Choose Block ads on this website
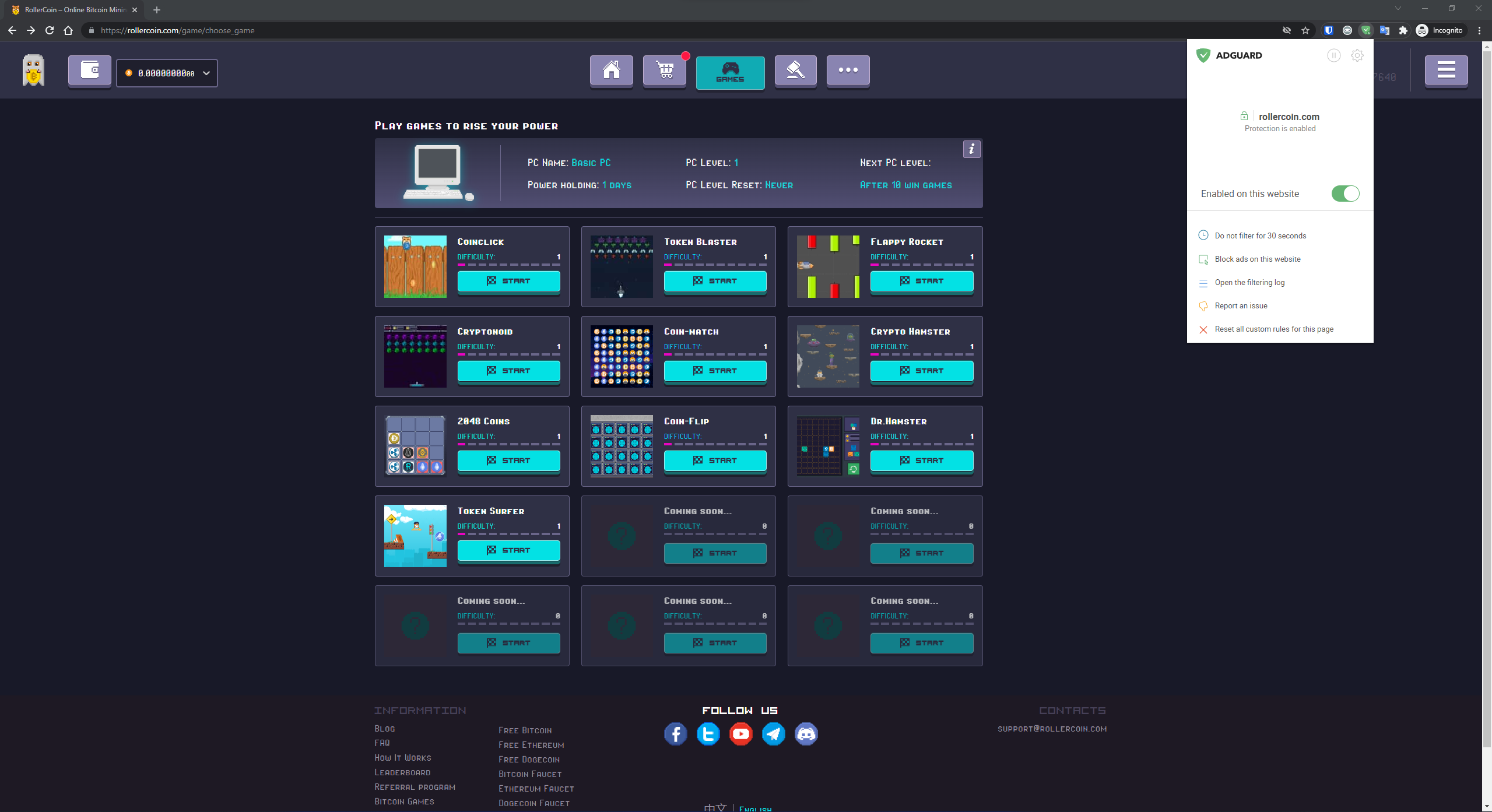The width and height of the screenshot is (1492, 812). tap(1258, 259)
